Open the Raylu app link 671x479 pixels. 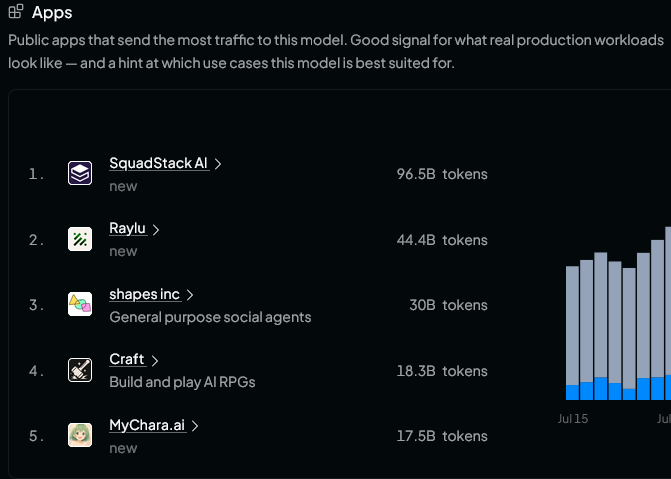click(x=127, y=229)
